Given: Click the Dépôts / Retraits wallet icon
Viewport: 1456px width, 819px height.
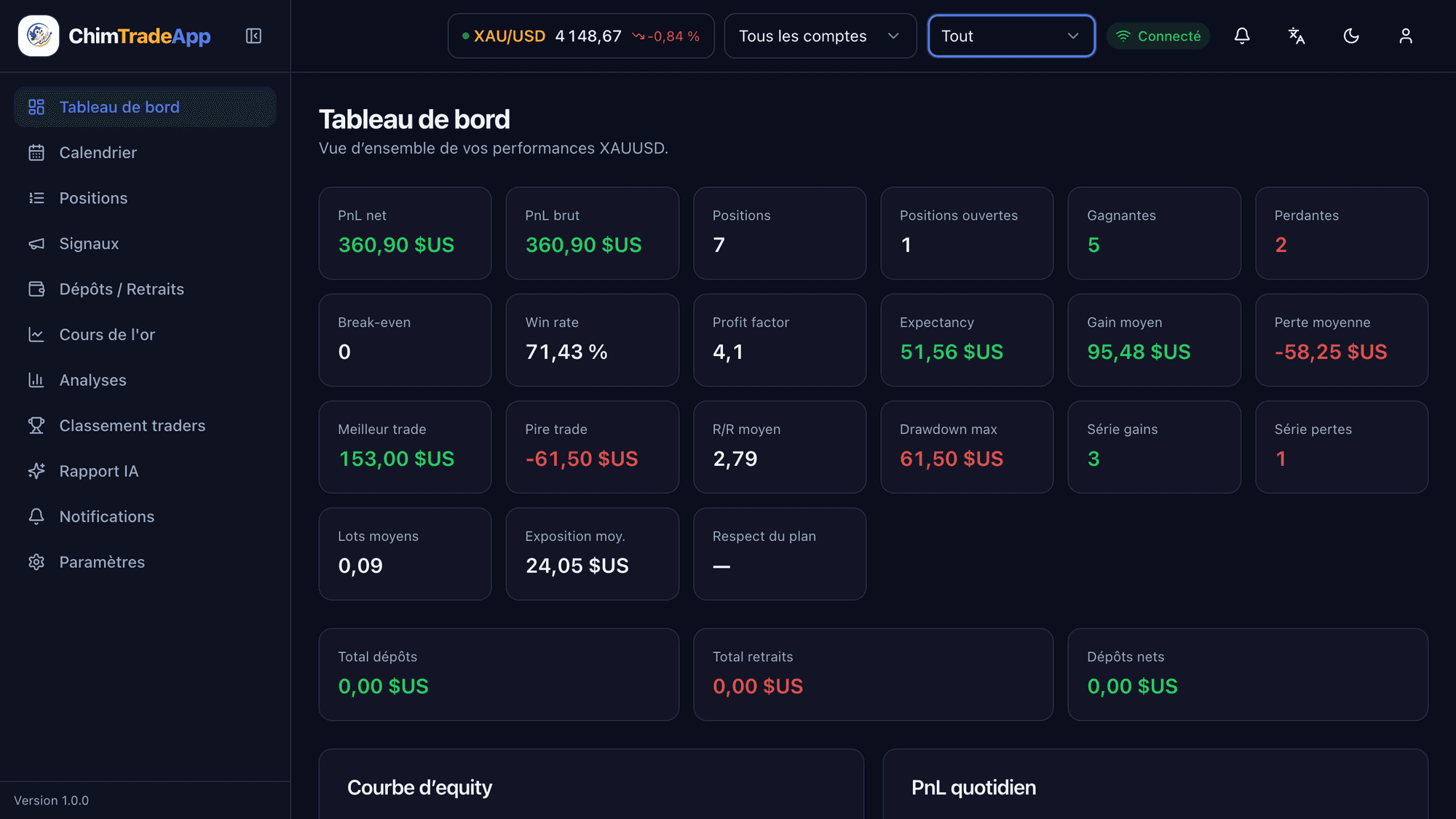Looking at the screenshot, I should [x=36, y=289].
